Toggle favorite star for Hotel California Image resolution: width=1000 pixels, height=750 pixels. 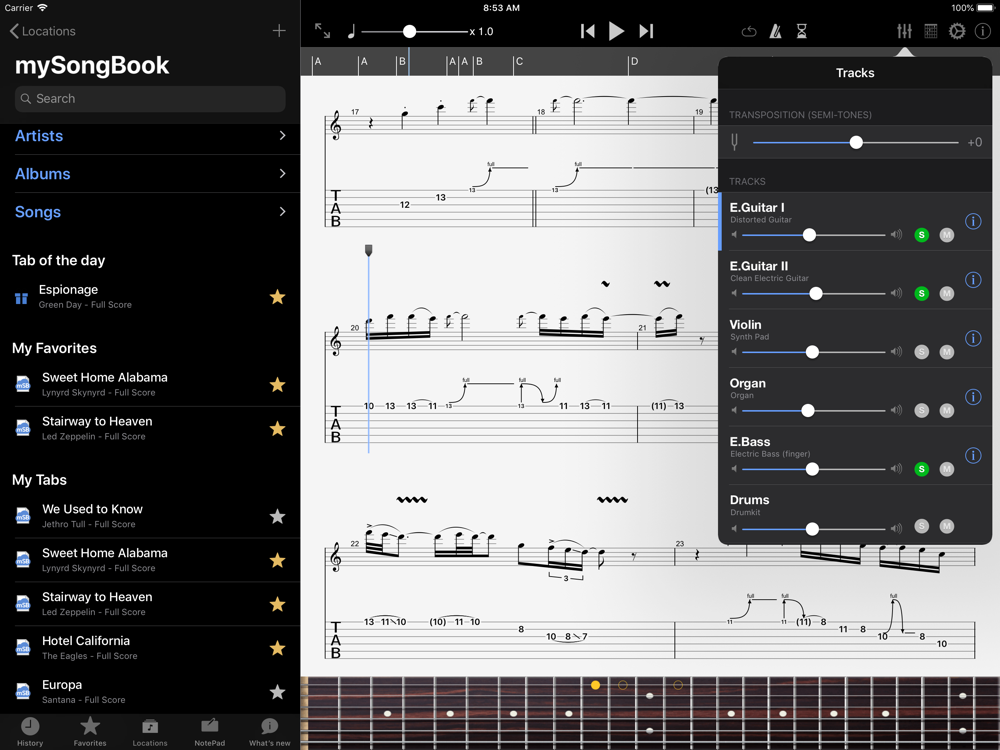pyautogui.click(x=277, y=648)
